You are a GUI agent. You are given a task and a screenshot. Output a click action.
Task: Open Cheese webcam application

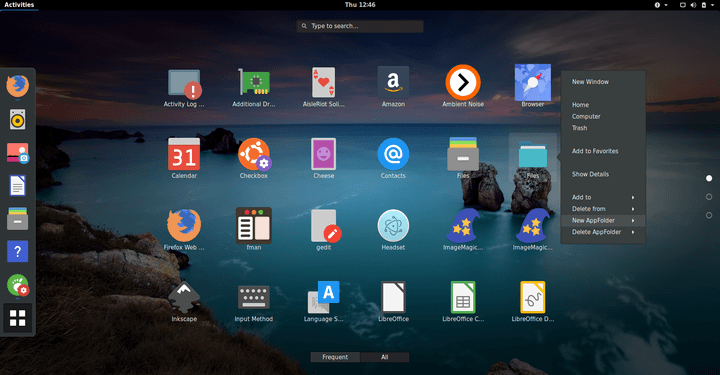point(324,154)
